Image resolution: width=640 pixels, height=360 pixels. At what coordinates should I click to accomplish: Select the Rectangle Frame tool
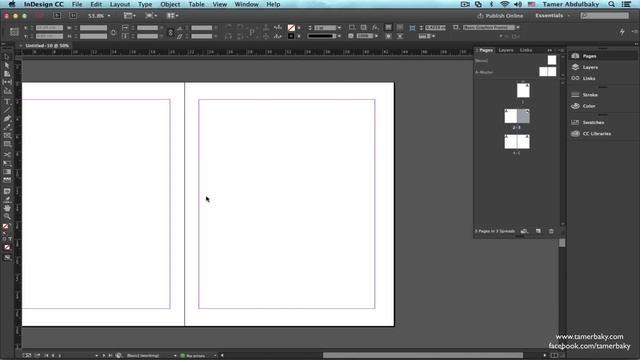(x=7, y=136)
